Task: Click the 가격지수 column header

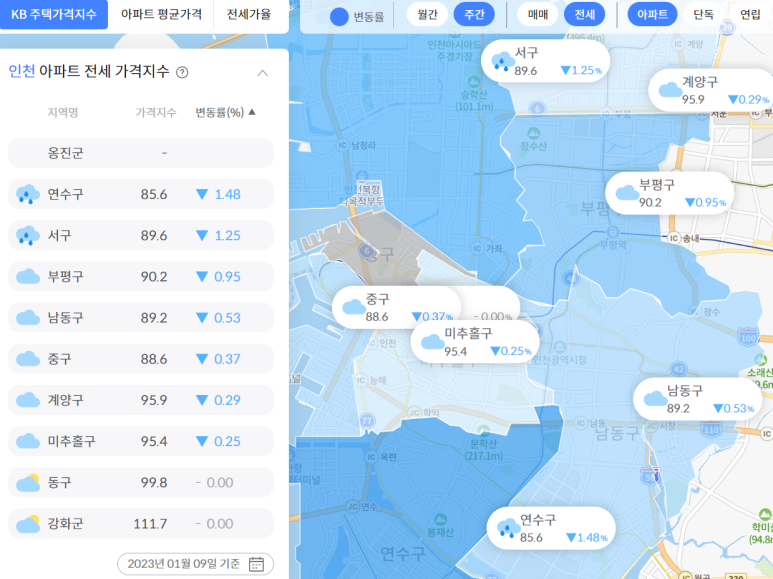Action: [x=156, y=112]
